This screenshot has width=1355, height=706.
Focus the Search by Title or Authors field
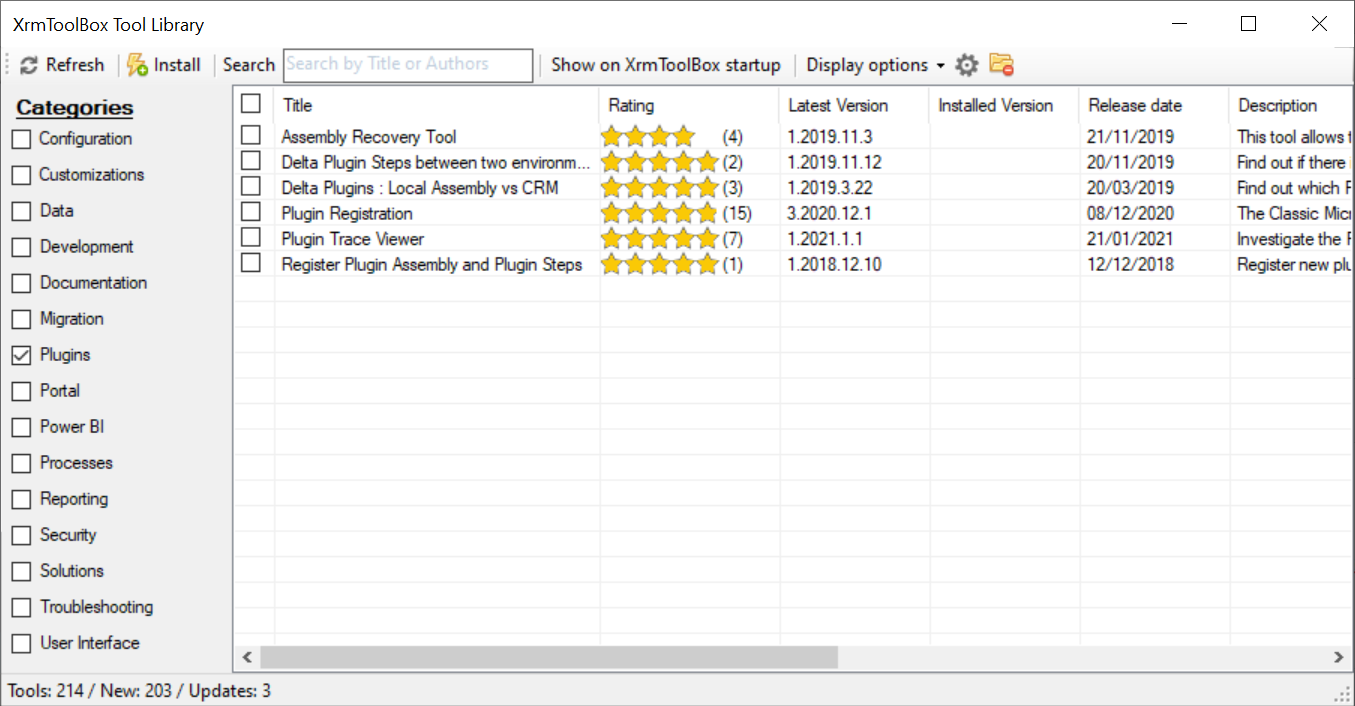pyautogui.click(x=408, y=65)
